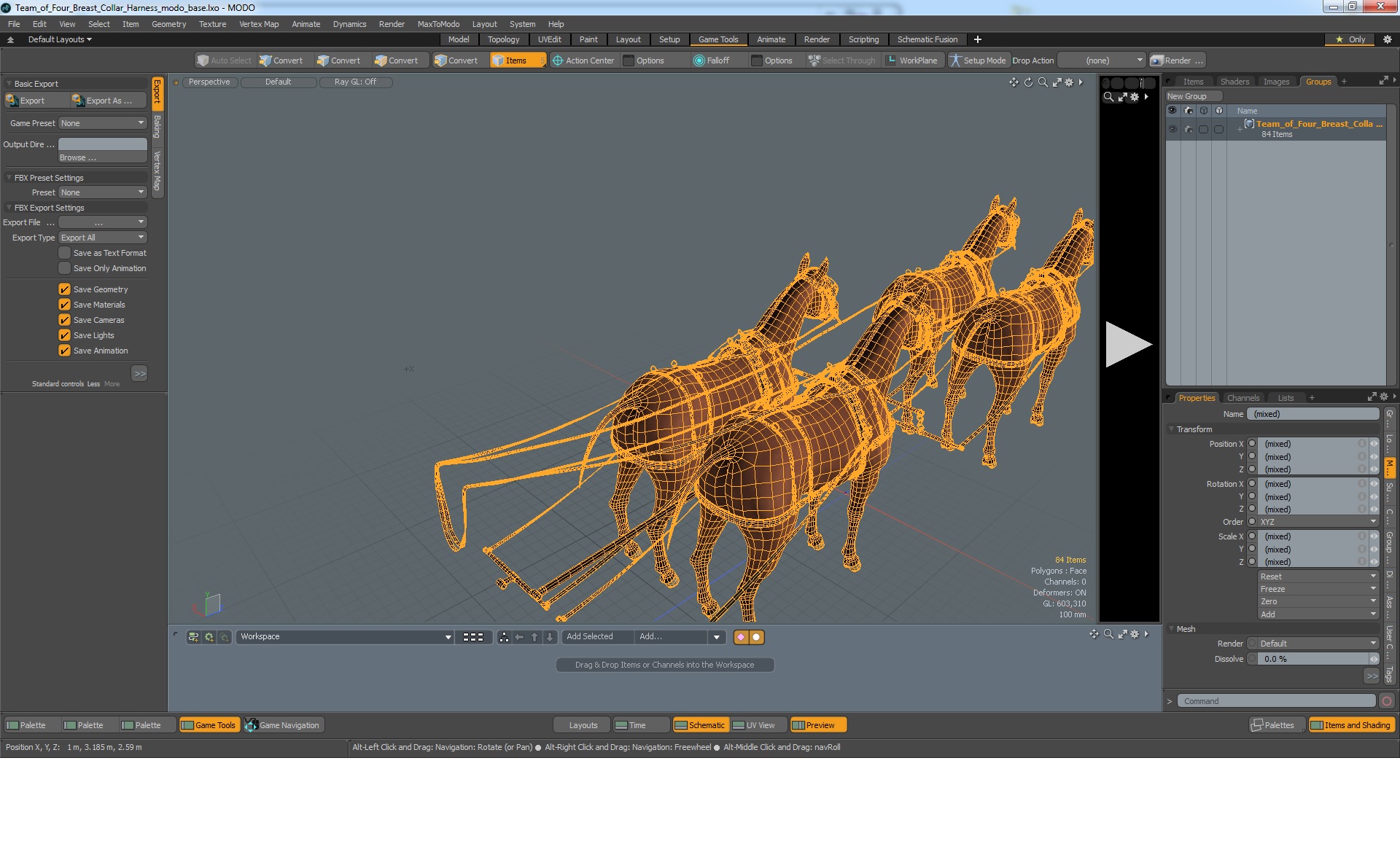The height and width of the screenshot is (844, 1400).
Task: Click the pink diamond schematic toggle
Action: [741, 637]
